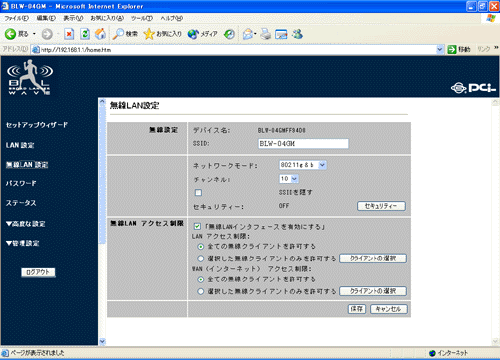Open the Media (メディア) toolbar icon
This screenshot has width=500, height=360.
tap(203, 34)
